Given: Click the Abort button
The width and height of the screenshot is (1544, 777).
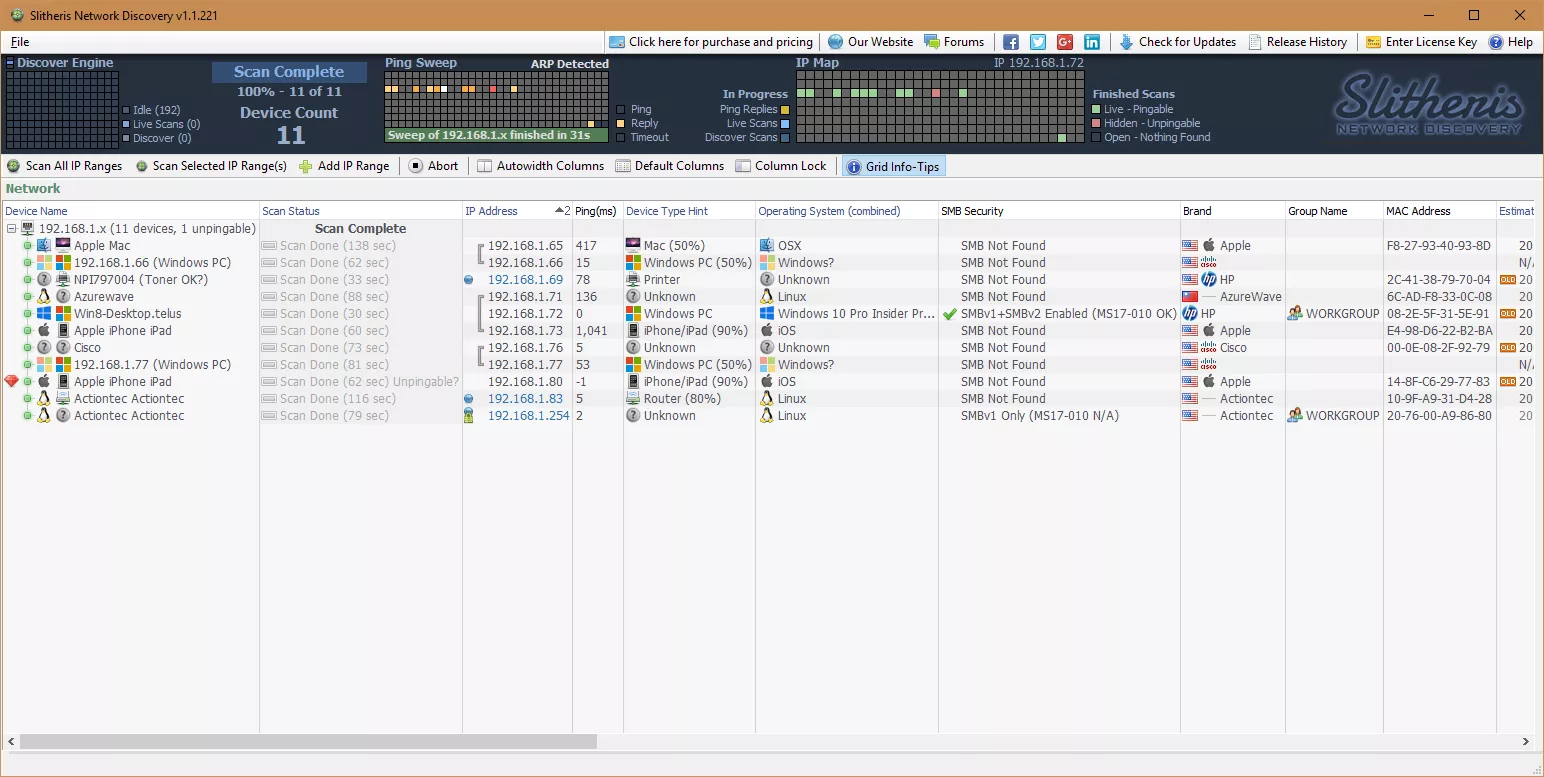Looking at the screenshot, I should (433, 166).
